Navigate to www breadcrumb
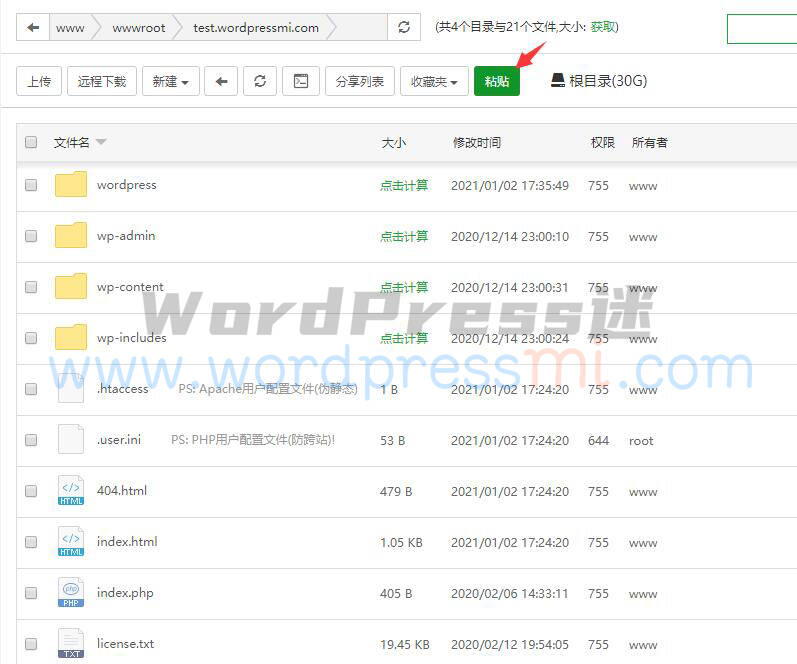Image resolution: width=797 pixels, height=664 pixels. (70, 27)
